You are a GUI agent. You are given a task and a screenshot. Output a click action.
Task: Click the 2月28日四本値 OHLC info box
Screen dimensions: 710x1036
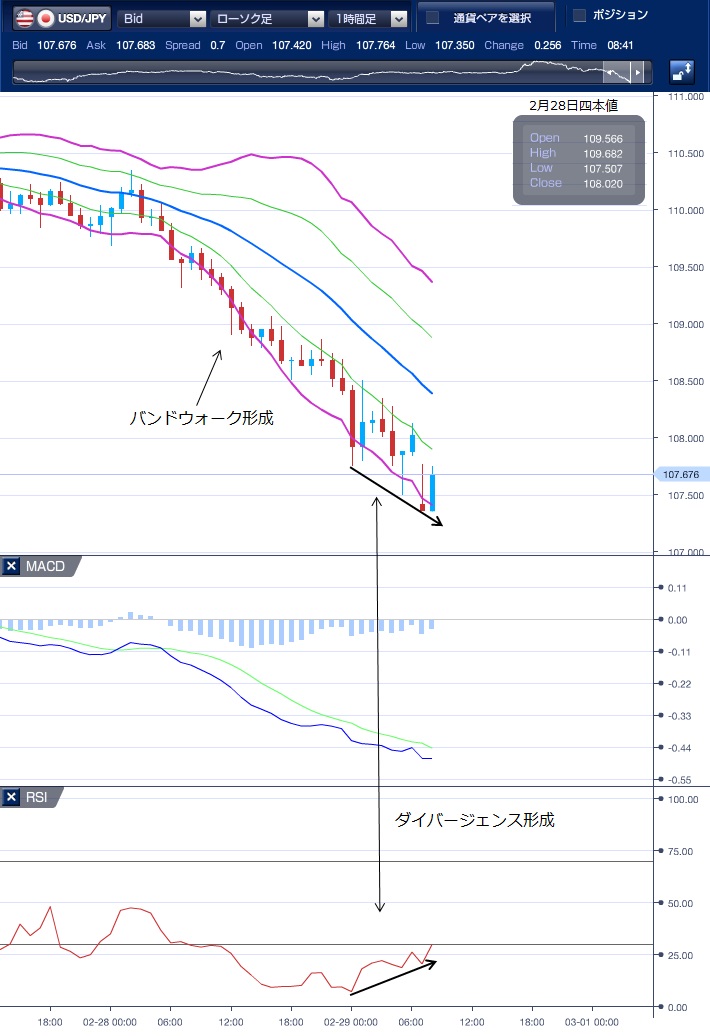coord(578,160)
